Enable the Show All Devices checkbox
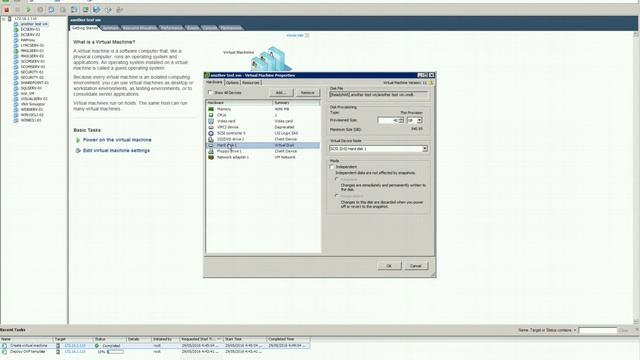This screenshot has width=640, height=360. [x=211, y=93]
